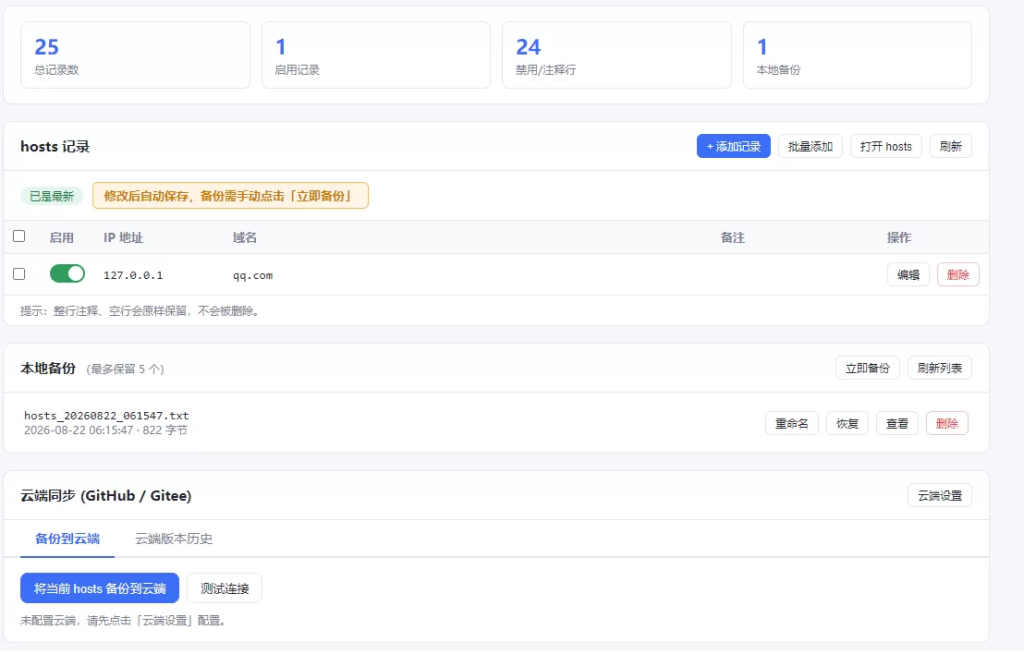Viewport: 1024px width, 654px height.
Task: Toggle the enable switch for qq.com
Action: coord(67,274)
